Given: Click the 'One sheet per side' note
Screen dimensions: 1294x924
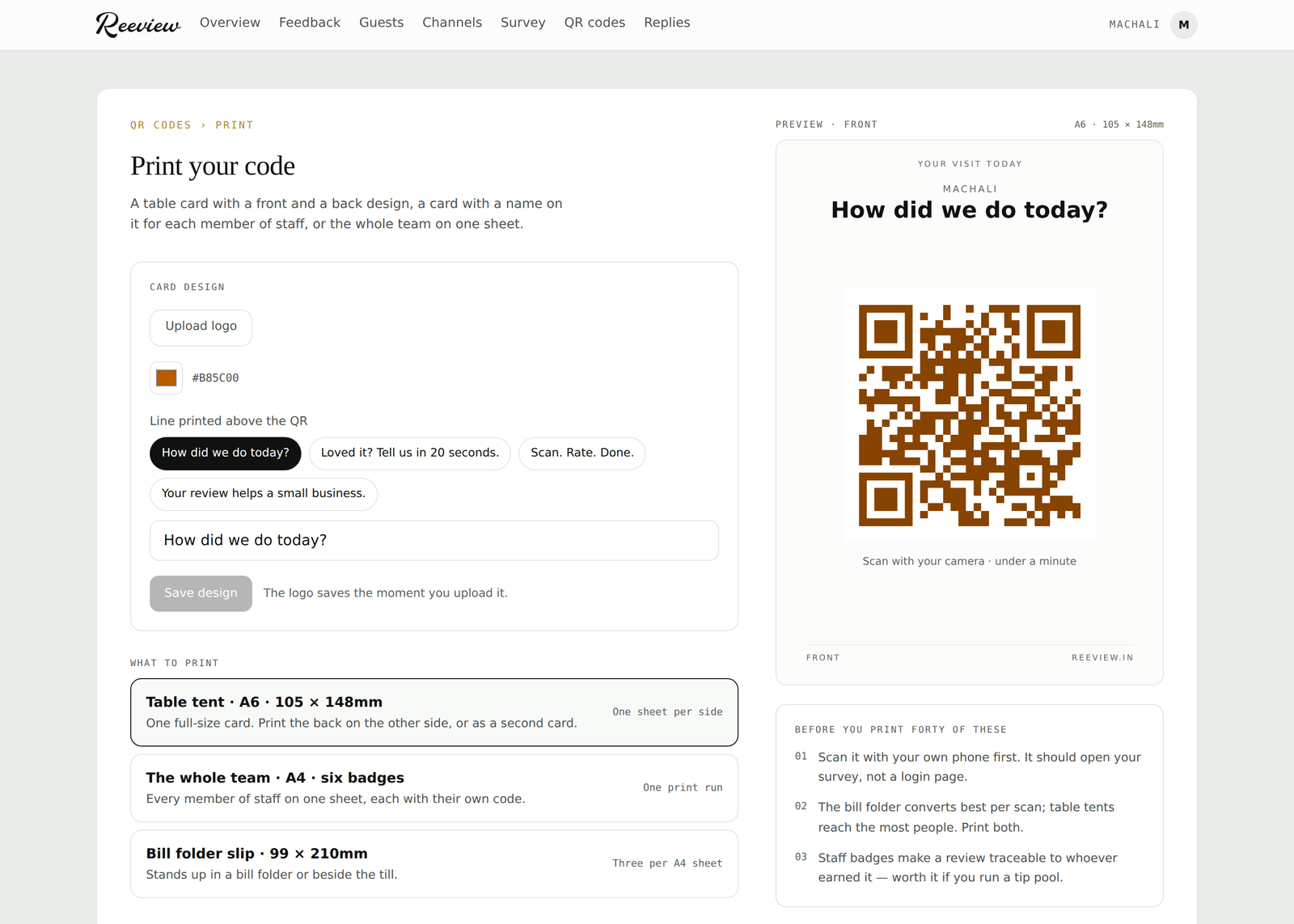Looking at the screenshot, I should click(667, 712).
